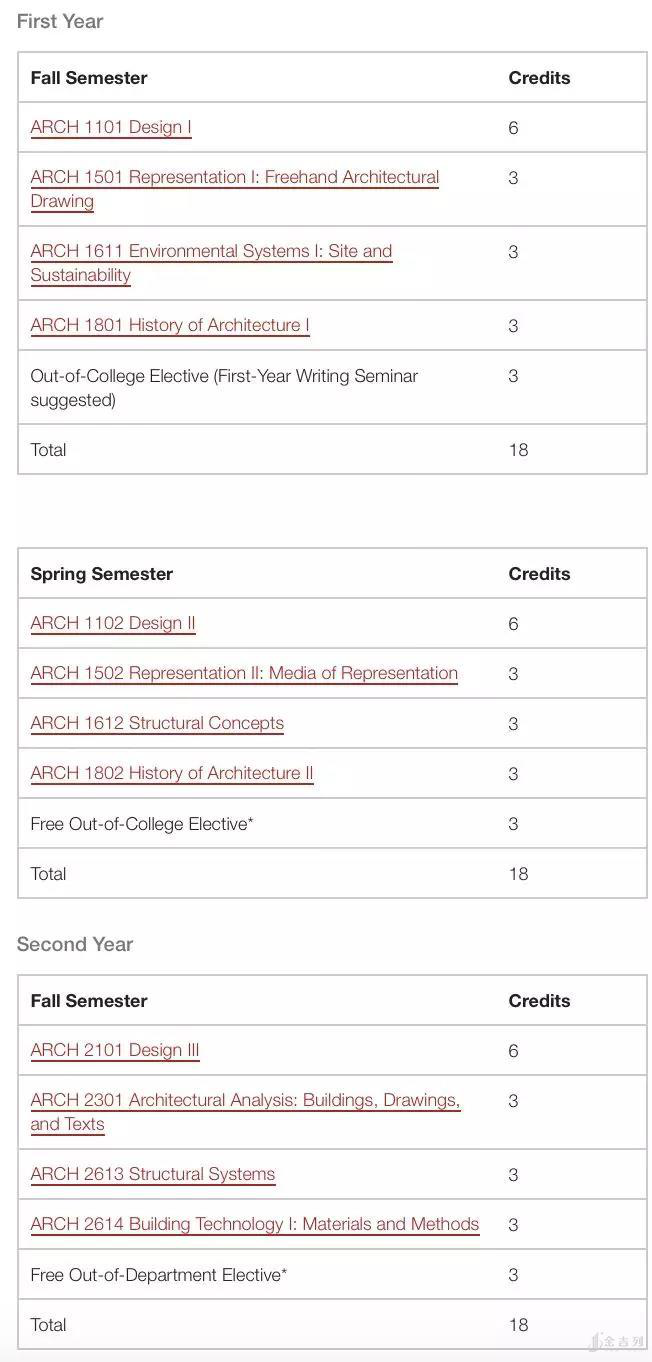Open ARCH 2614 Building Technology I link
The image size is (652, 1362).
pos(255,1224)
